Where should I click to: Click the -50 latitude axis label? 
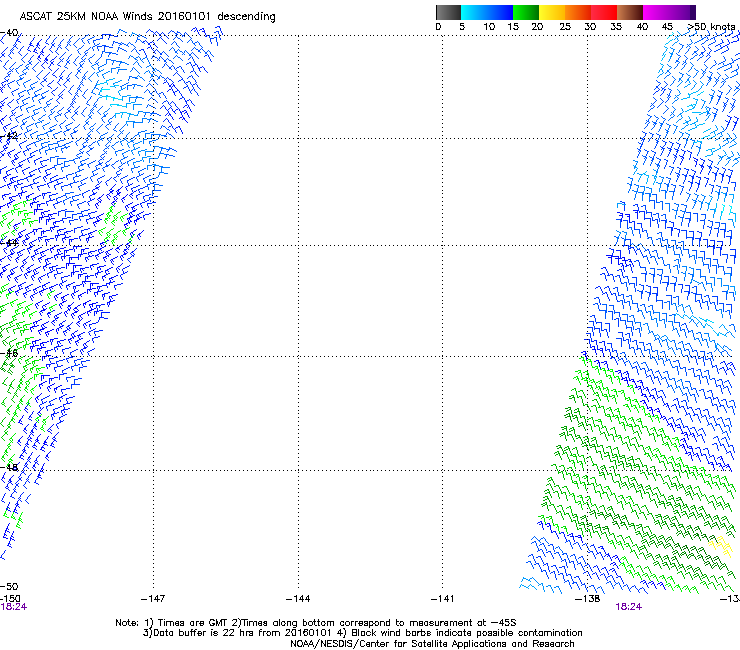coord(9,586)
